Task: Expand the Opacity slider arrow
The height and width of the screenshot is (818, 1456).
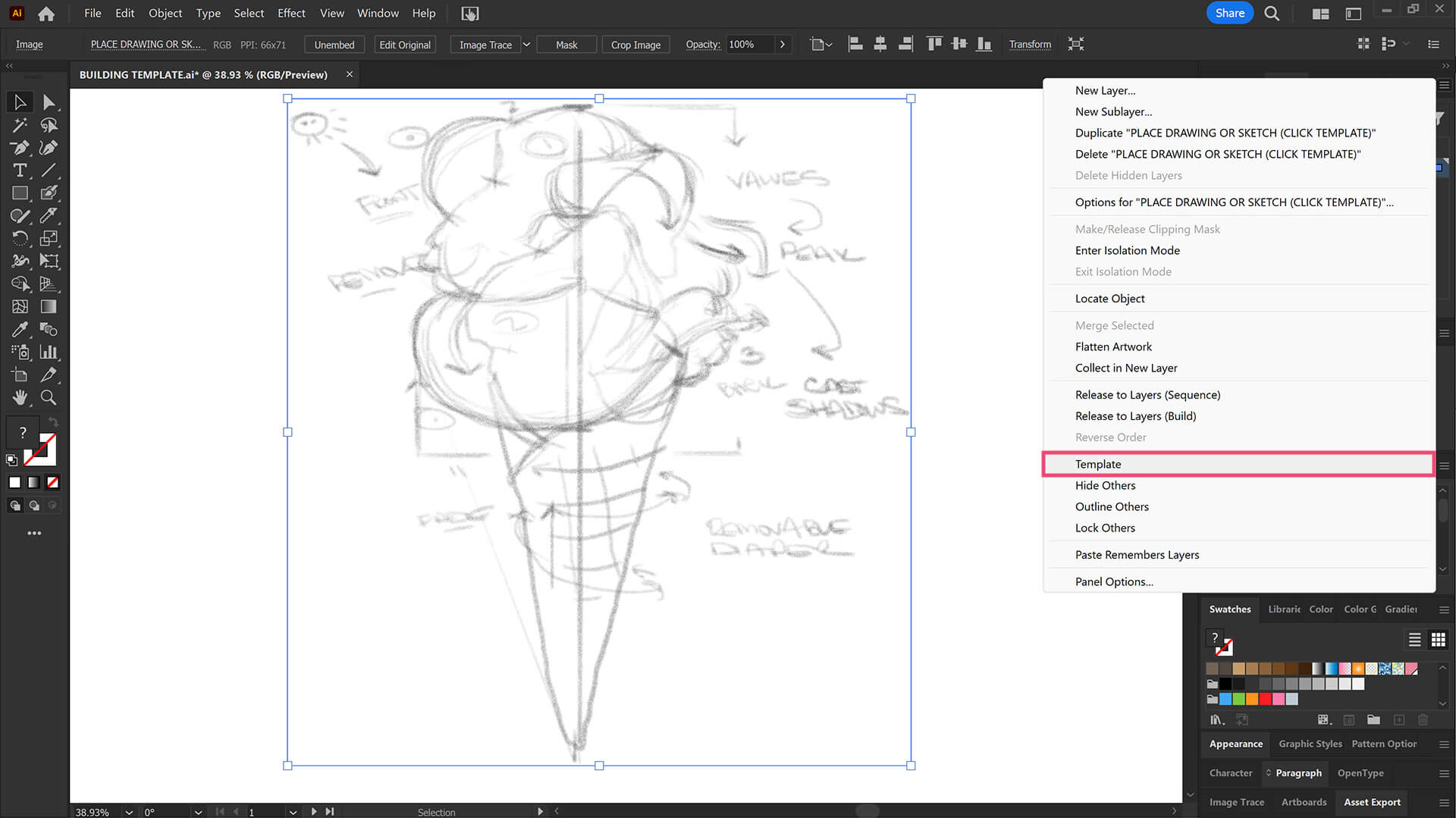Action: pyautogui.click(x=782, y=45)
